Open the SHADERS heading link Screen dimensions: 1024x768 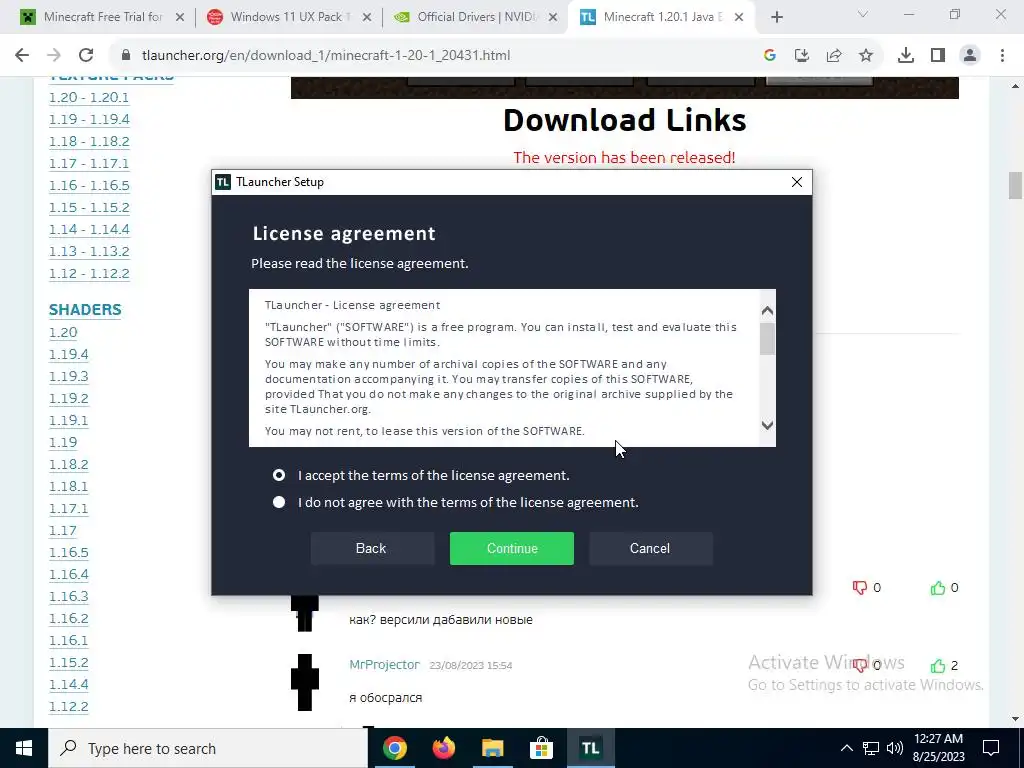click(x=85, y=310)
